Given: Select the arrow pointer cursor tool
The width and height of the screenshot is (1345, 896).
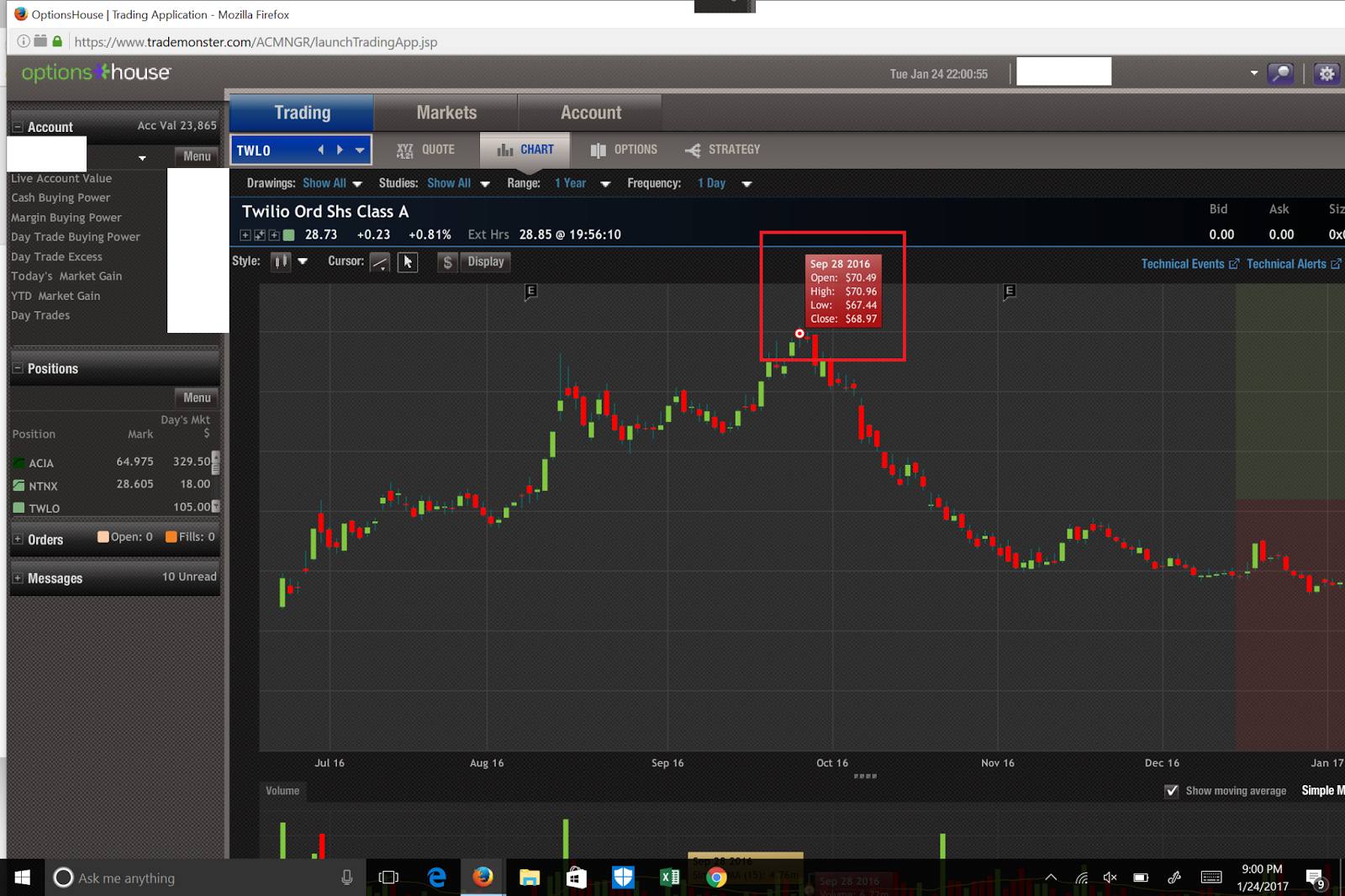Looking at the screenshot, I should [x=408, y=262].
